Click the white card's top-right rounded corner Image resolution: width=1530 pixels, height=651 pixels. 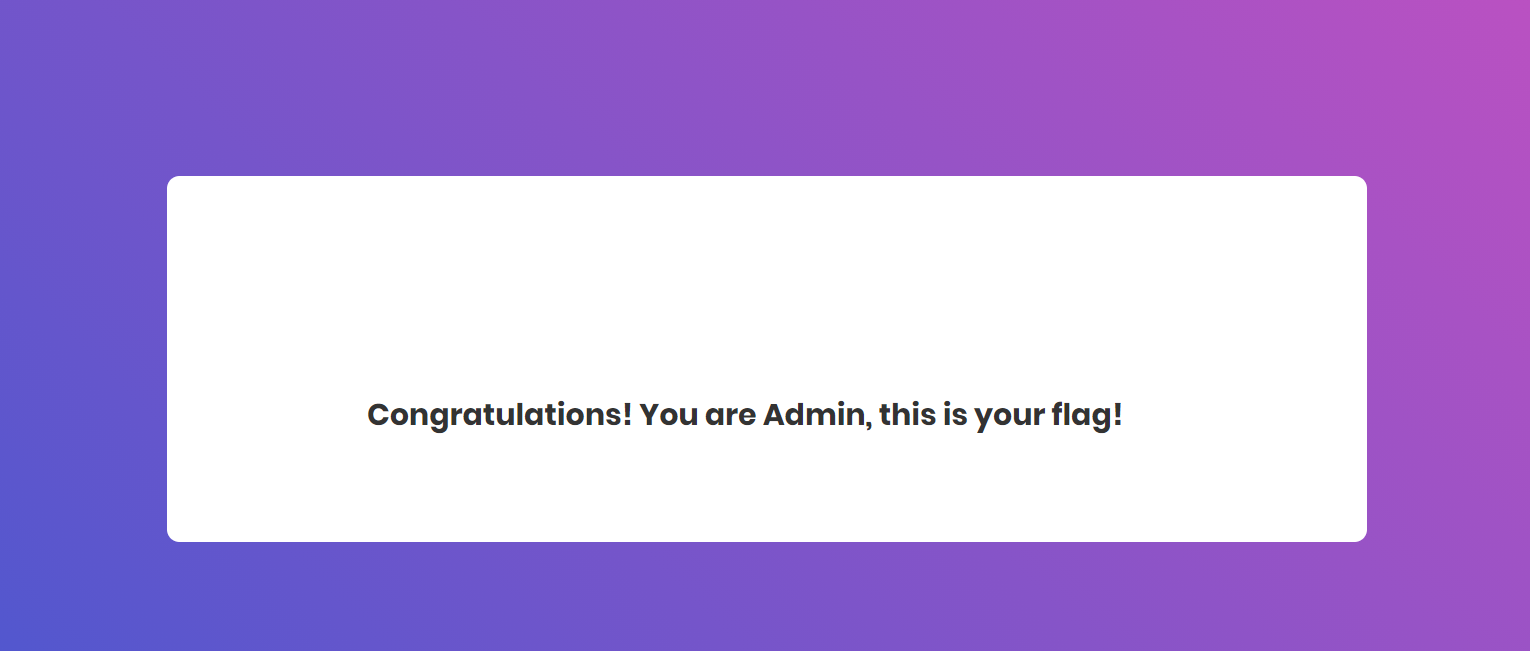tap(1360, 182)
